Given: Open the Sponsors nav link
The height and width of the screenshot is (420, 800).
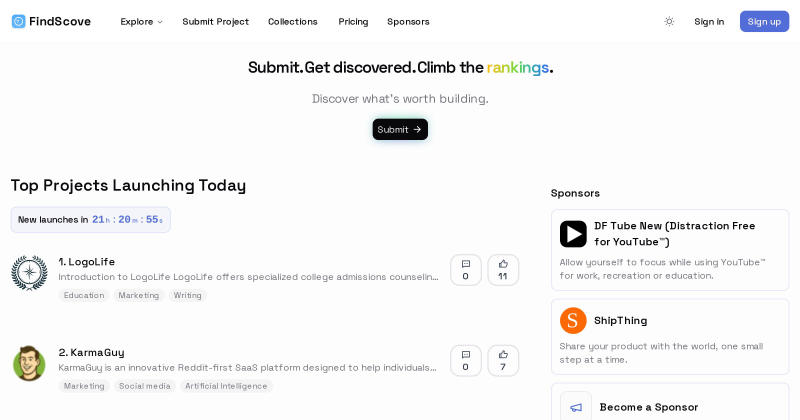Looking at the screenshot, I should tap(408, 21).
